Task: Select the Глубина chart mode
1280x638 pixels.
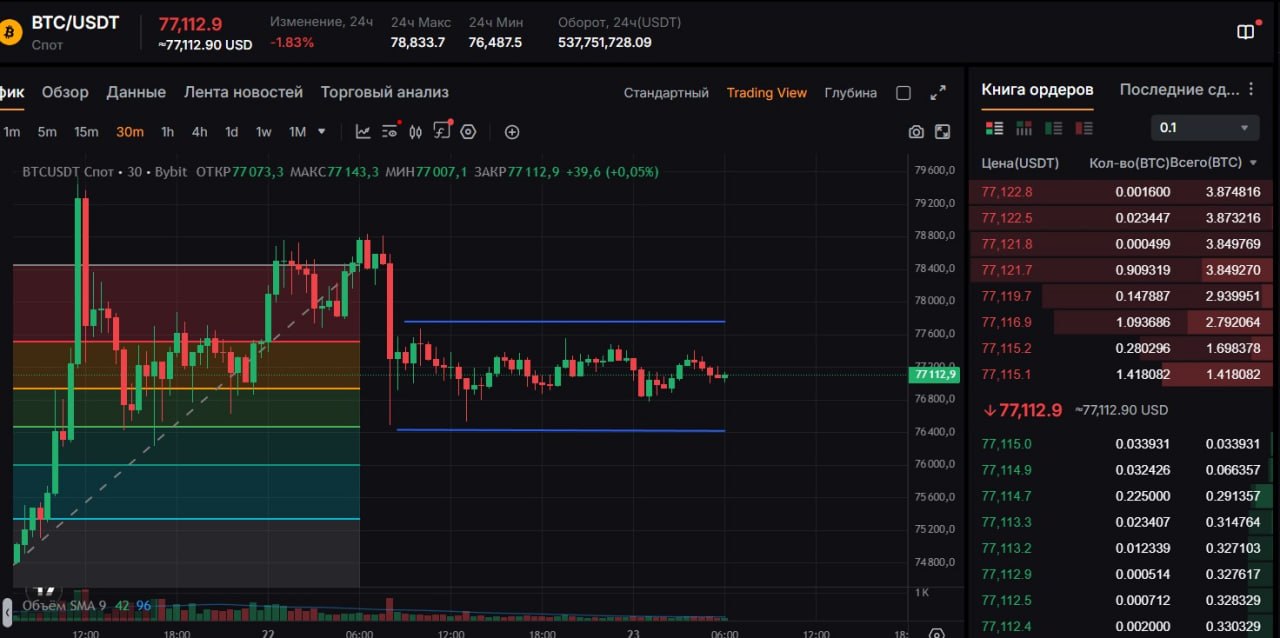Action: pyautogui.click(x=850, y=93)
